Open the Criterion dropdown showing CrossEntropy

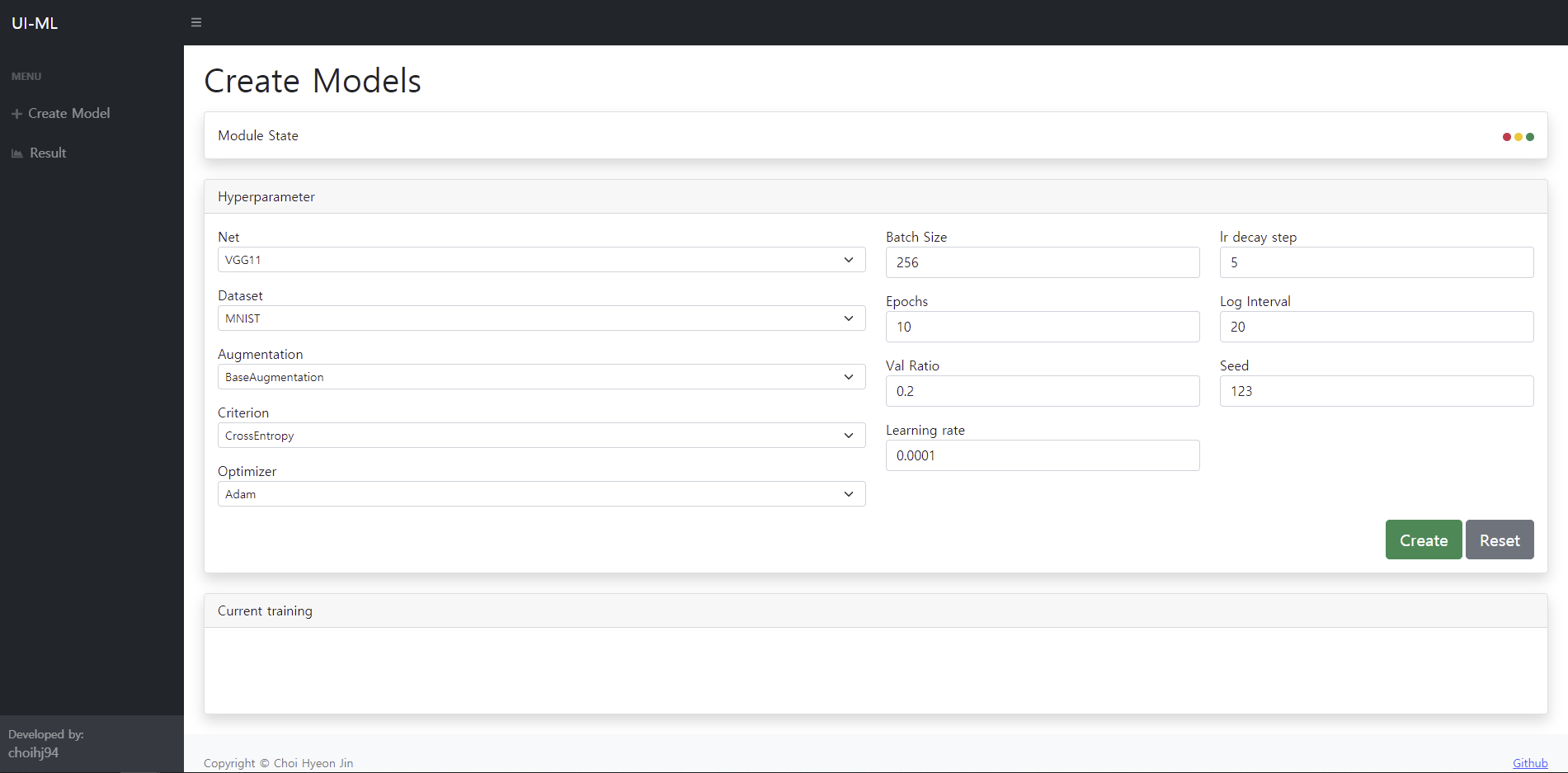(541, 436)
